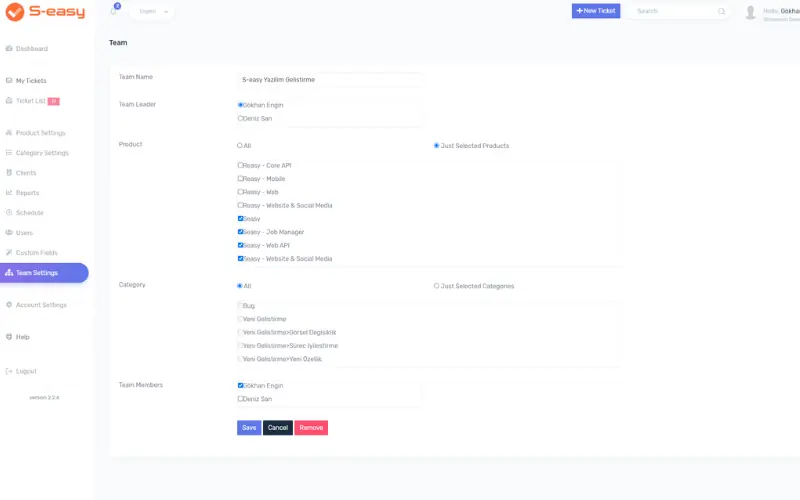Open Reports via its chart icon

[x=9, y=193]
